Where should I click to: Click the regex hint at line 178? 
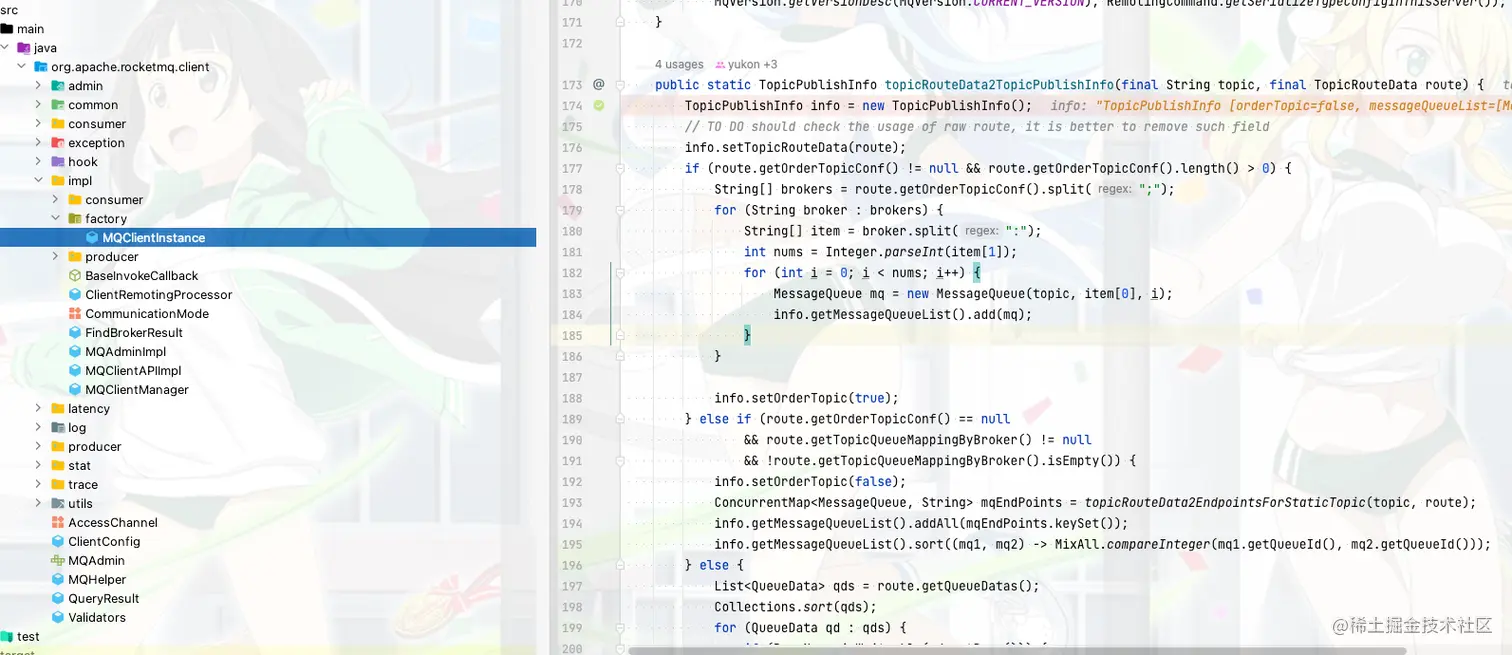tap(1115, 189)
